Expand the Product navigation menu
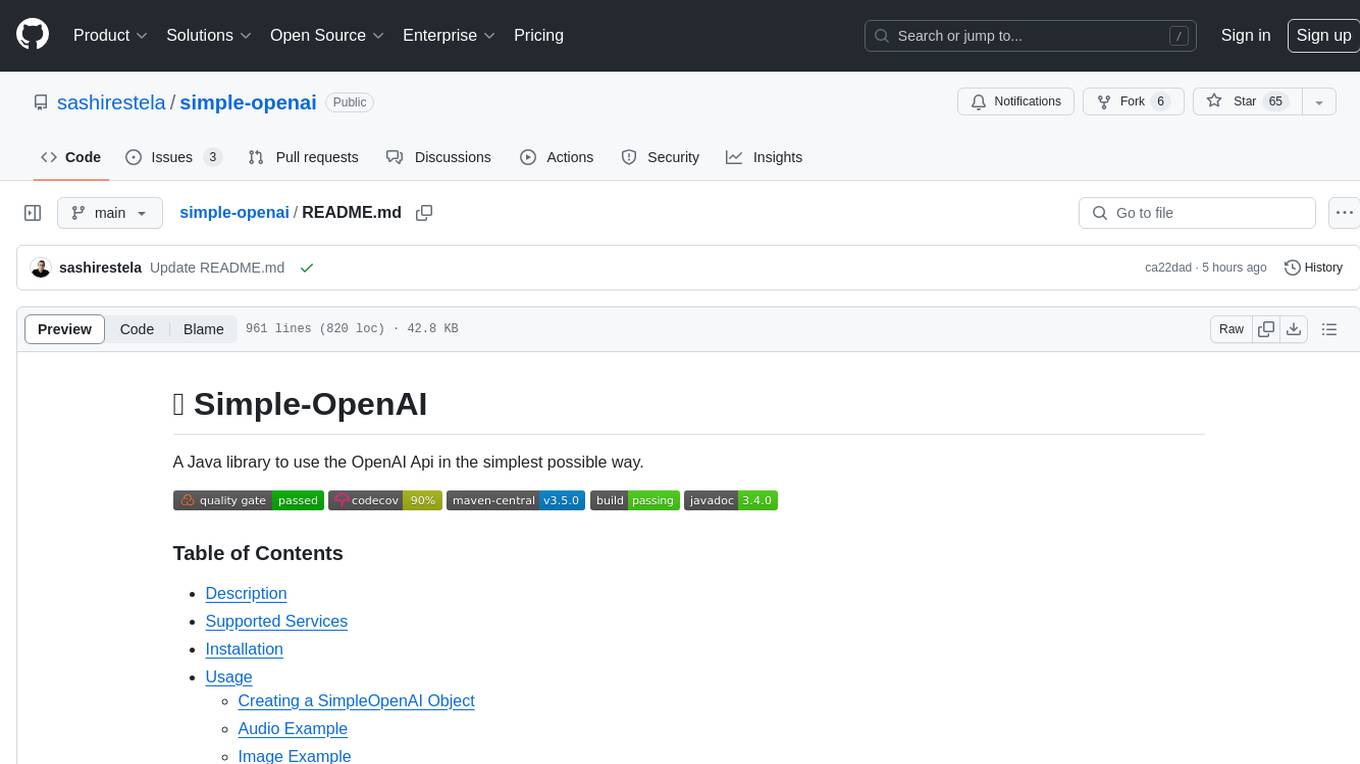 110,35
